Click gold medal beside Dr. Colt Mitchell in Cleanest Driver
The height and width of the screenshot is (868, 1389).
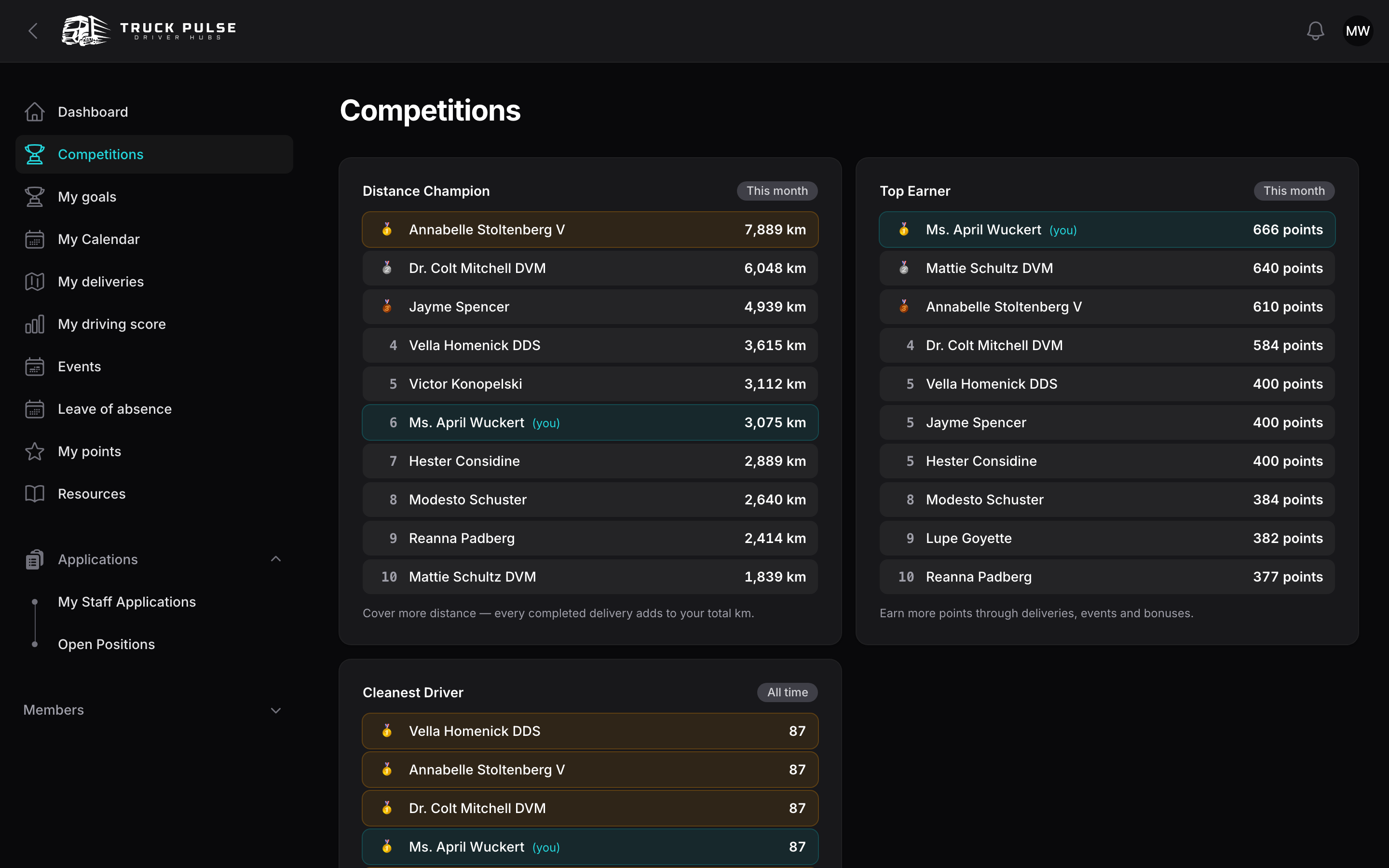(387, 808)
